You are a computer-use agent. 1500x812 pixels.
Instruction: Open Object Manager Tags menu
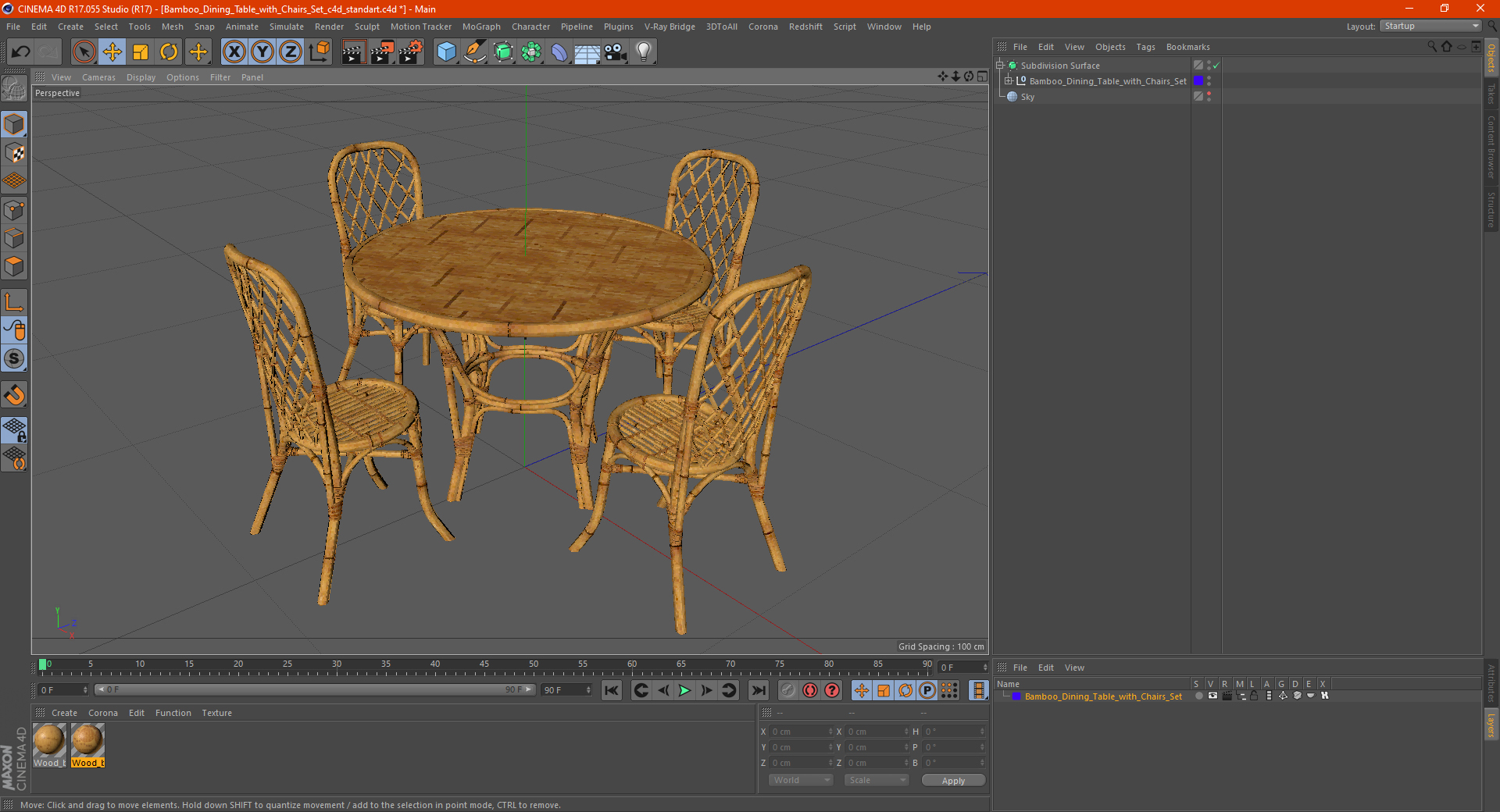1145,47
